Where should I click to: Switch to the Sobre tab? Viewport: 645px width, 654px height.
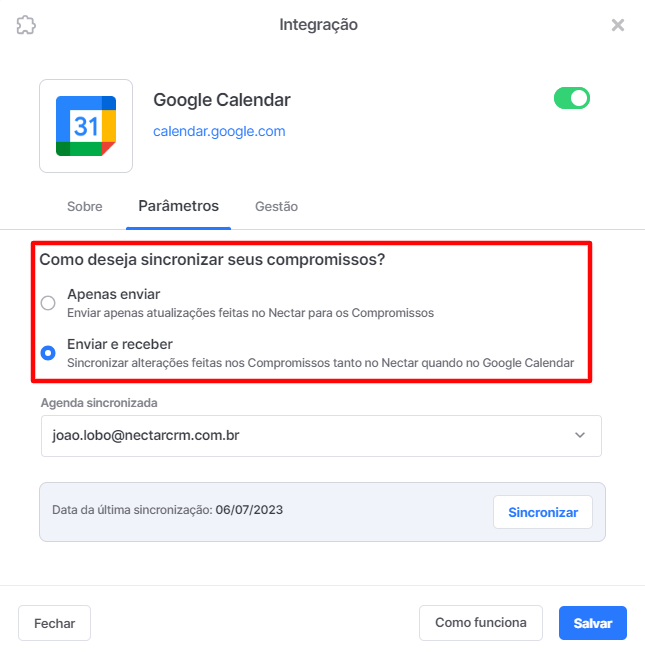(x=85, y=206)
